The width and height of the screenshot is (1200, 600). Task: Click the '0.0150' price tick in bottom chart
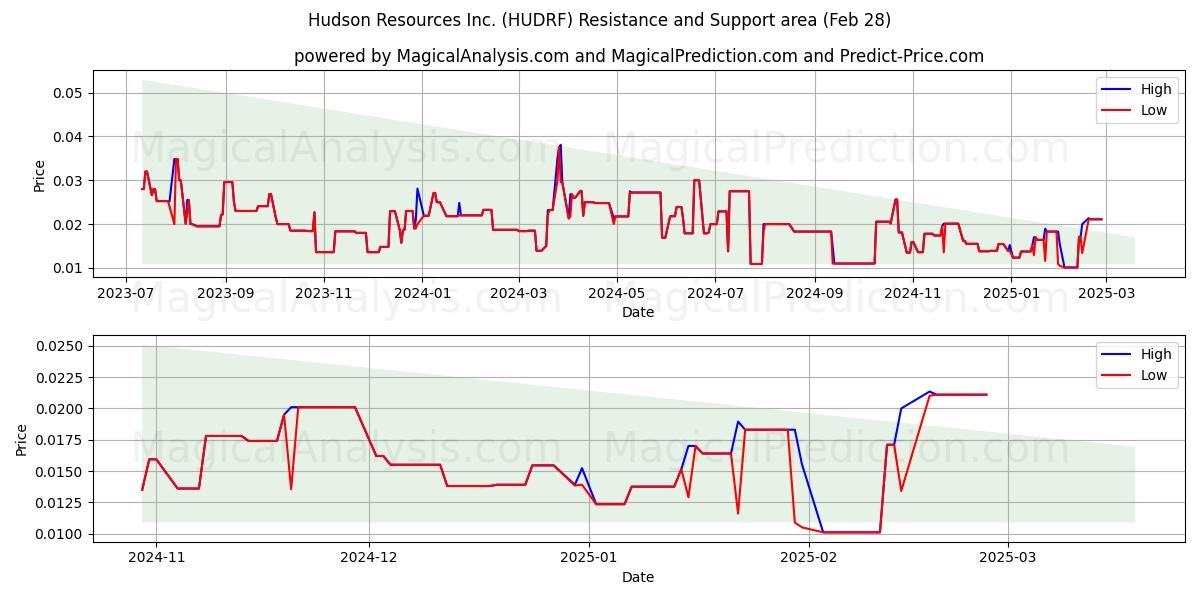tap(60, 471)
